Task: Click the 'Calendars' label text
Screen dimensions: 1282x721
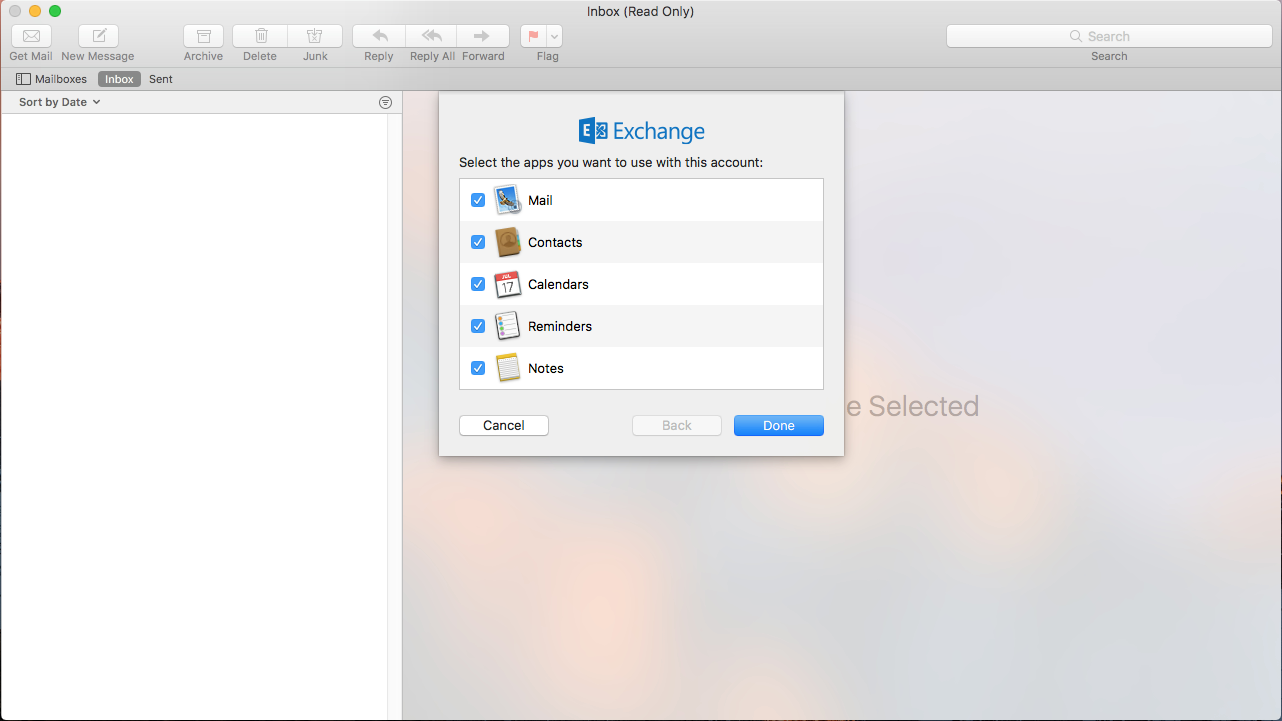Action: point(558,284)
